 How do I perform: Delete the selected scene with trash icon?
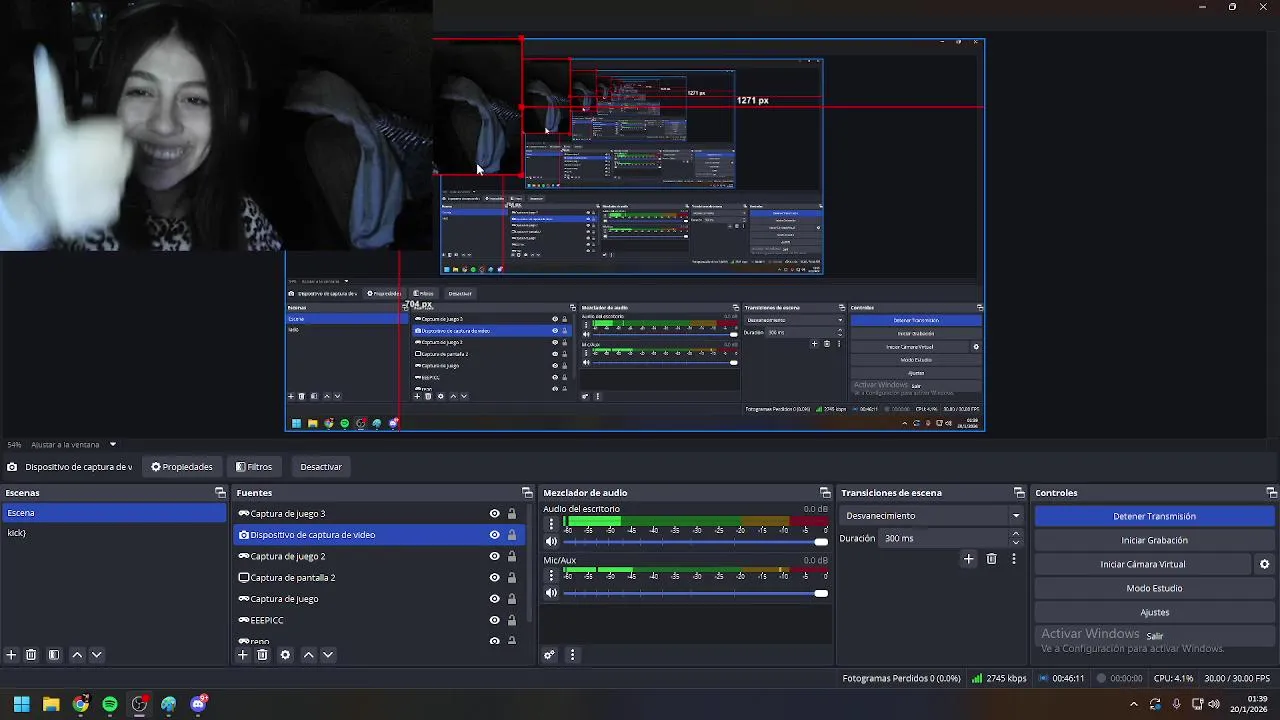31,655
